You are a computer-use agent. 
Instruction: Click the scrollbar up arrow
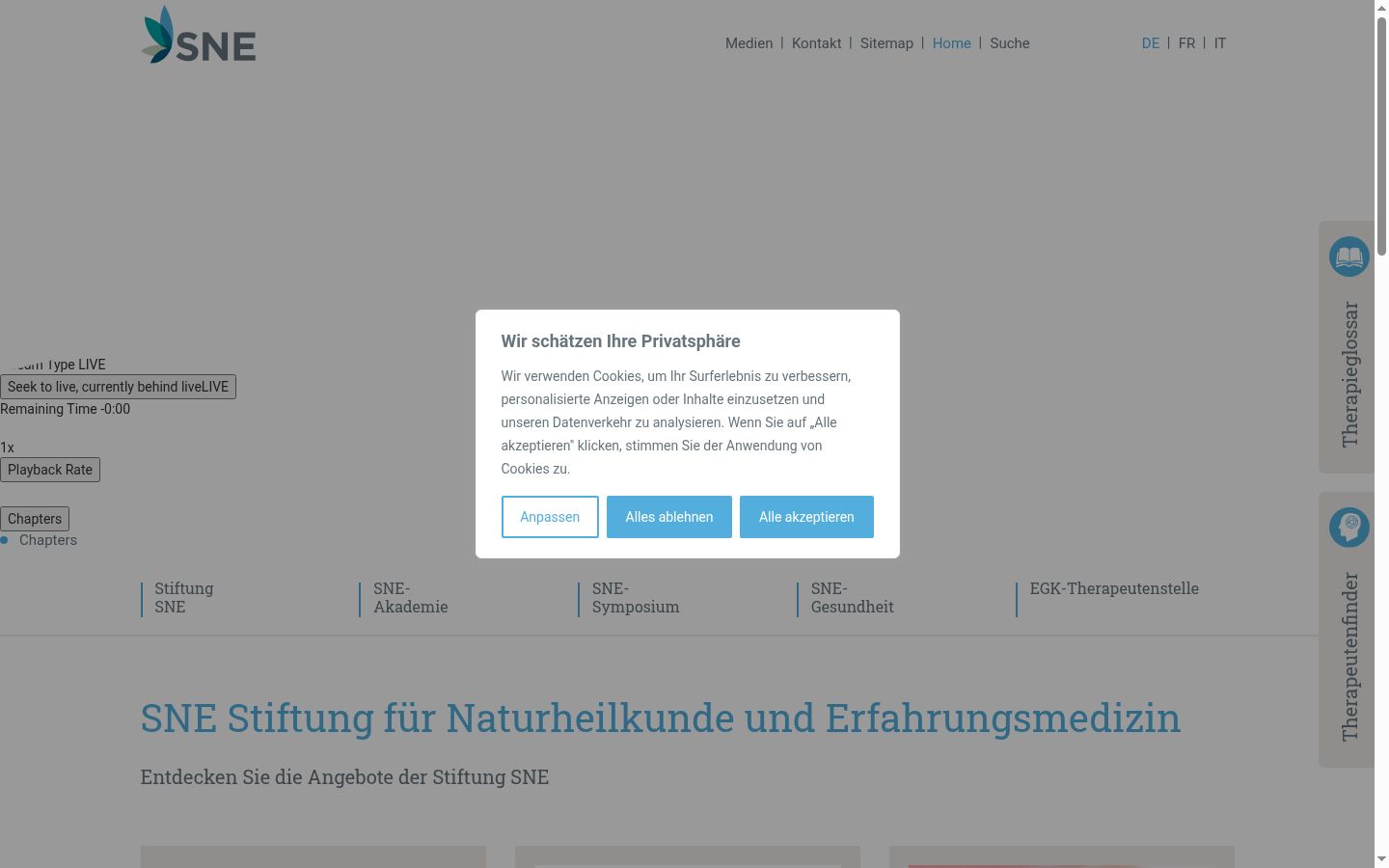(x=1381, y=8)
